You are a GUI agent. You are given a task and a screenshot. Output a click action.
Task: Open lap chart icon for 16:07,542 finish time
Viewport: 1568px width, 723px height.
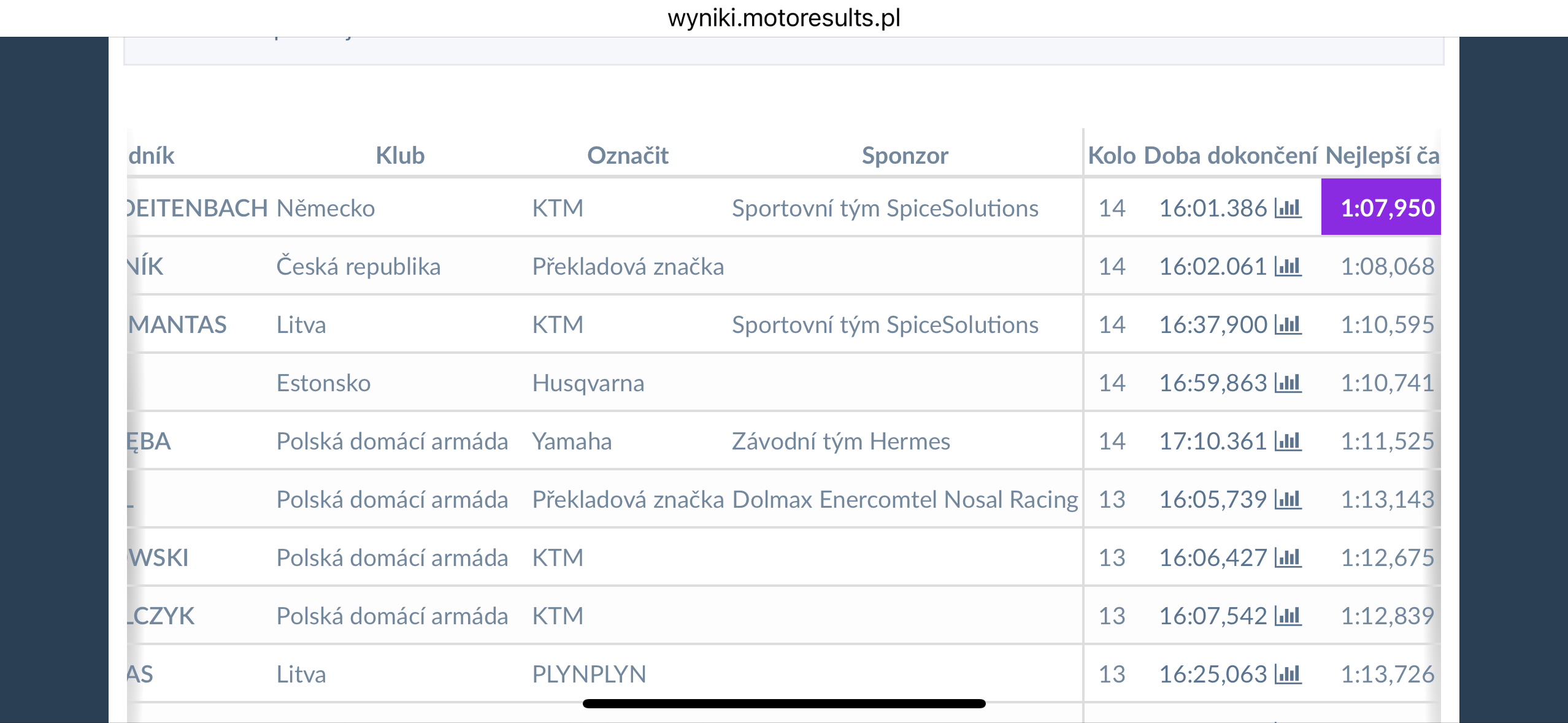pos(1288,616)
